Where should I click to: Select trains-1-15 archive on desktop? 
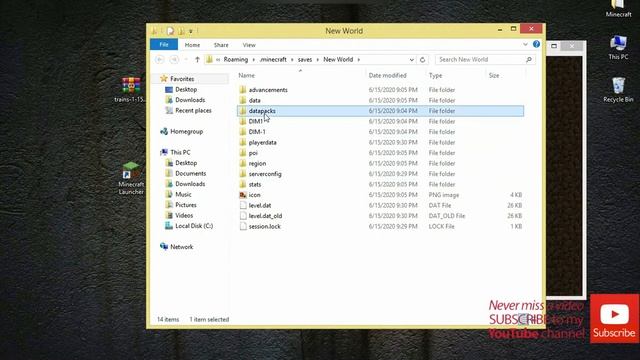(131, 89)
